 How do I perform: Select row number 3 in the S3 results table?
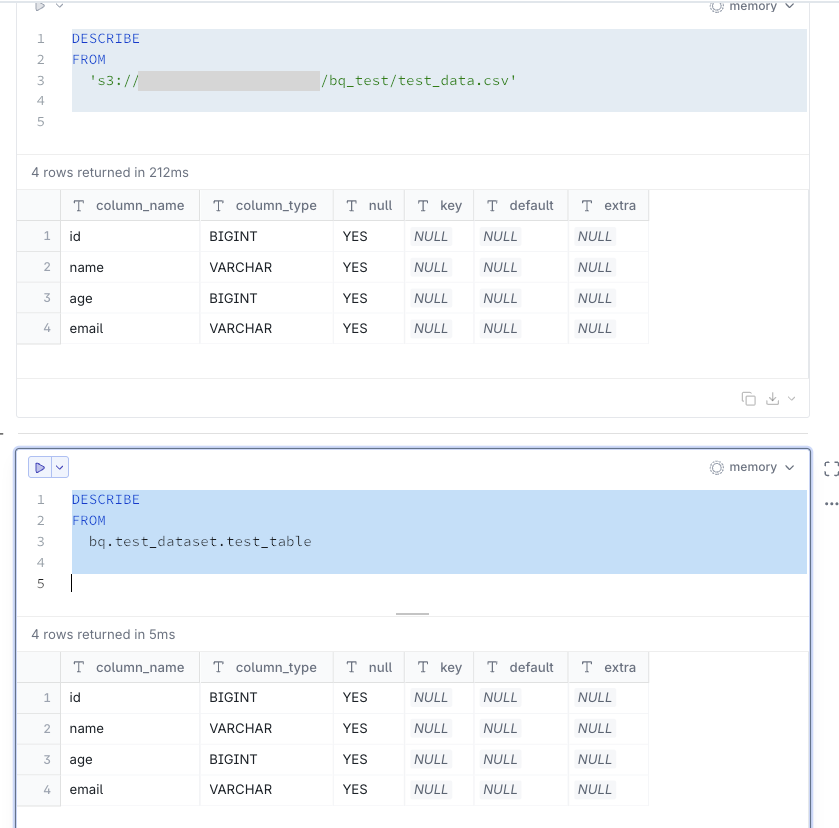point(46,298)
